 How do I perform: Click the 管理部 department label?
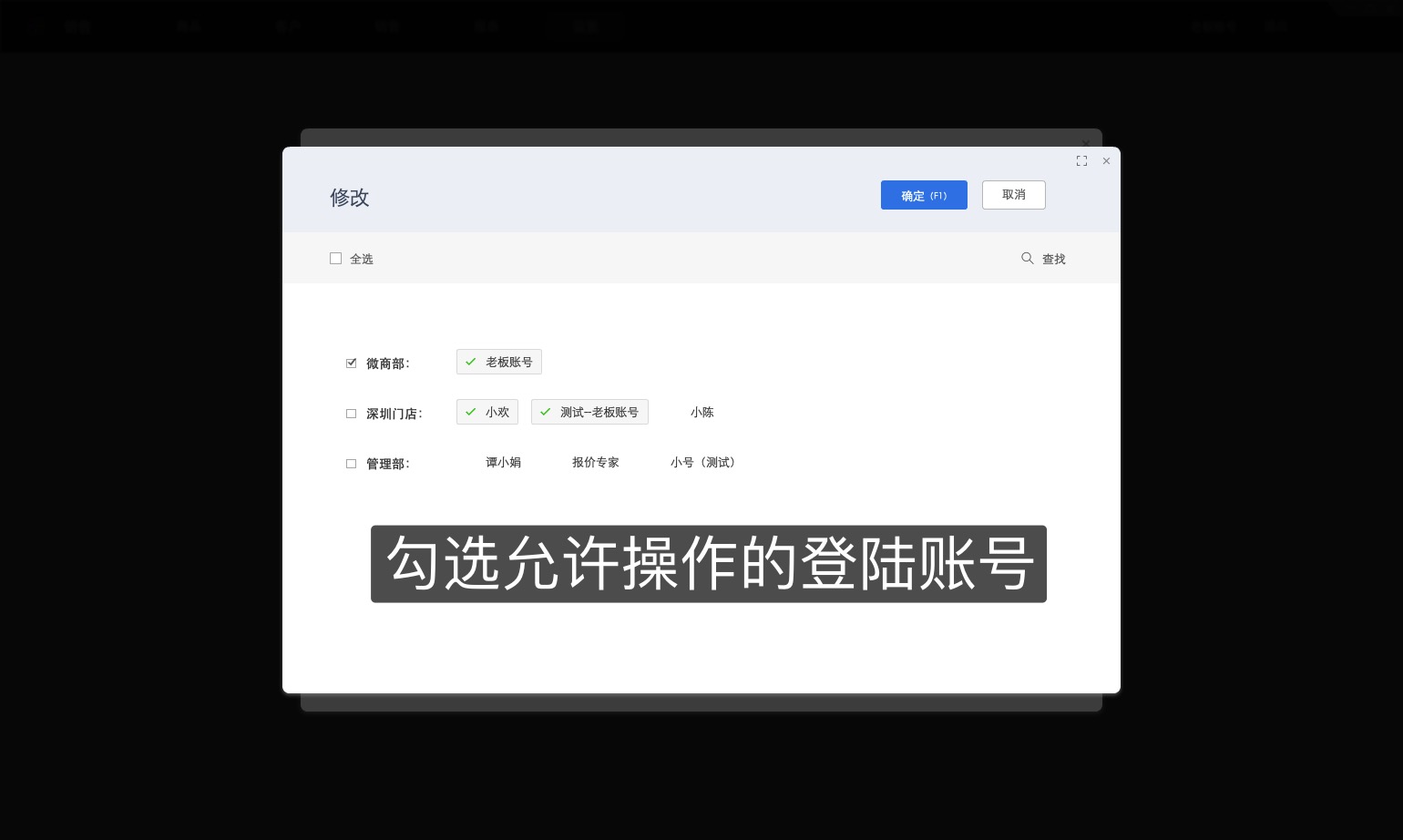coord(388,464)
